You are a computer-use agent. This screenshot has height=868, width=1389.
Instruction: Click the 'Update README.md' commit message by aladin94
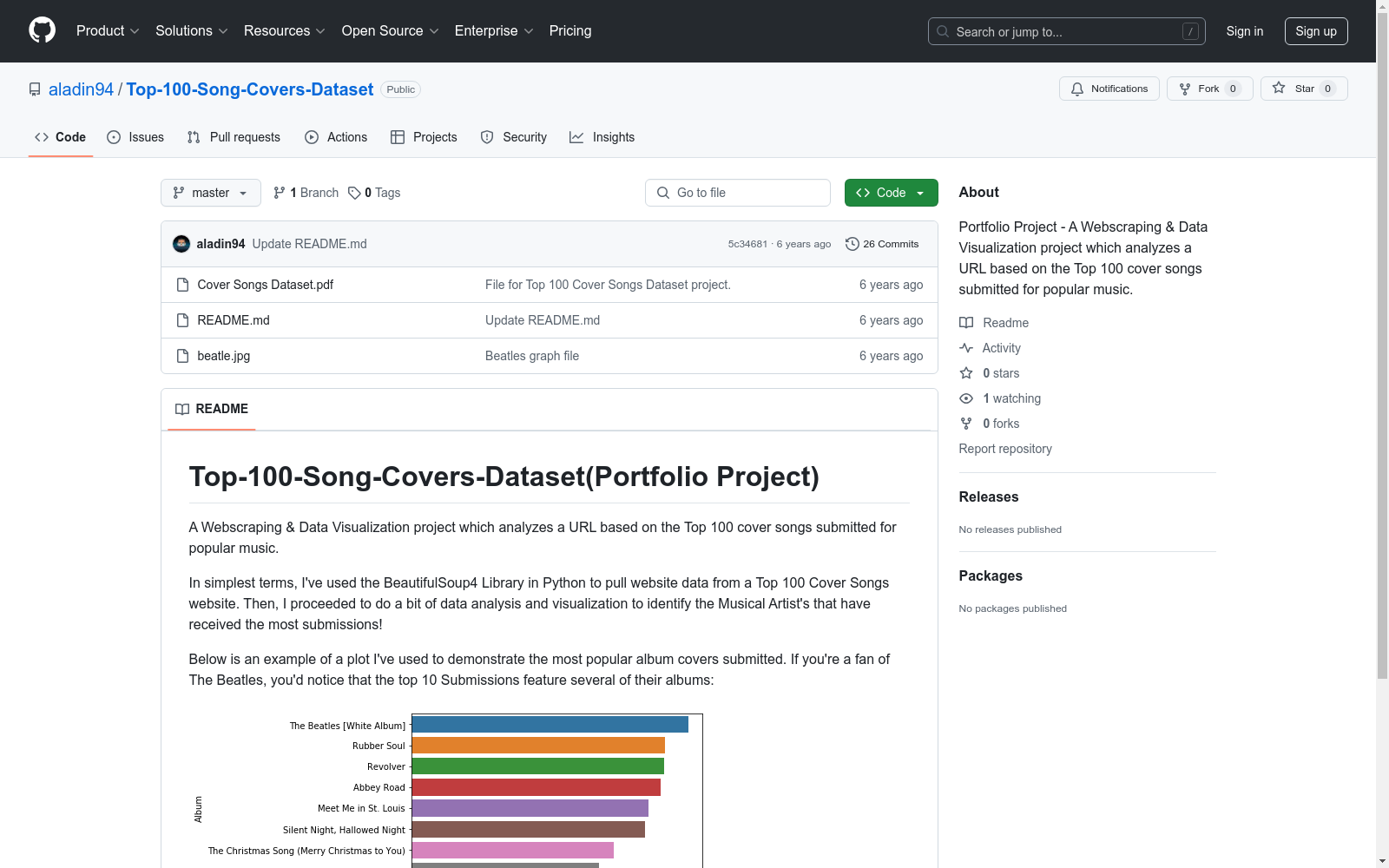click(310, 244)
